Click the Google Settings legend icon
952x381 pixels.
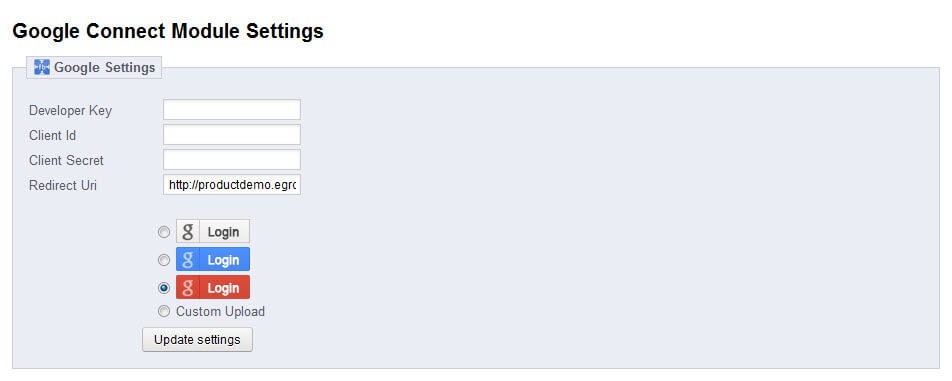[42, 67]
